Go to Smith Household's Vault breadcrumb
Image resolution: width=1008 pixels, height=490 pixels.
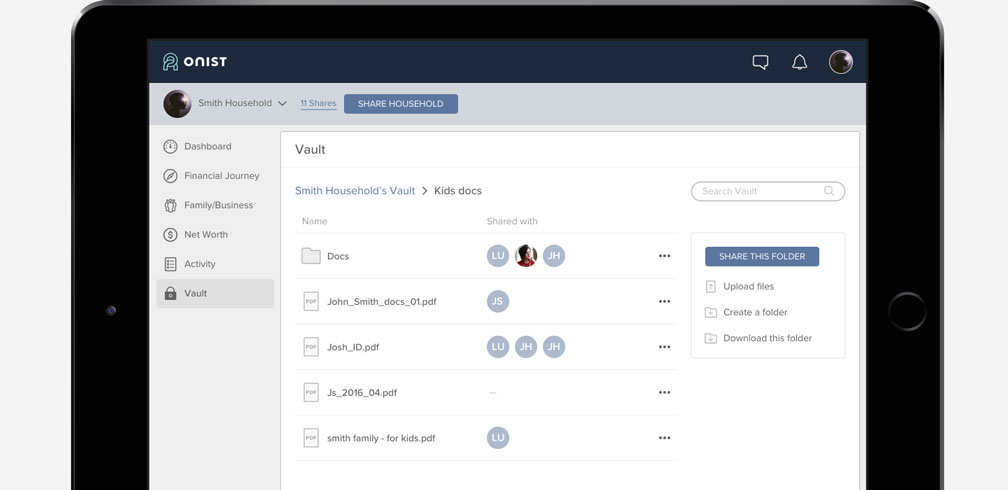(355, 191)
